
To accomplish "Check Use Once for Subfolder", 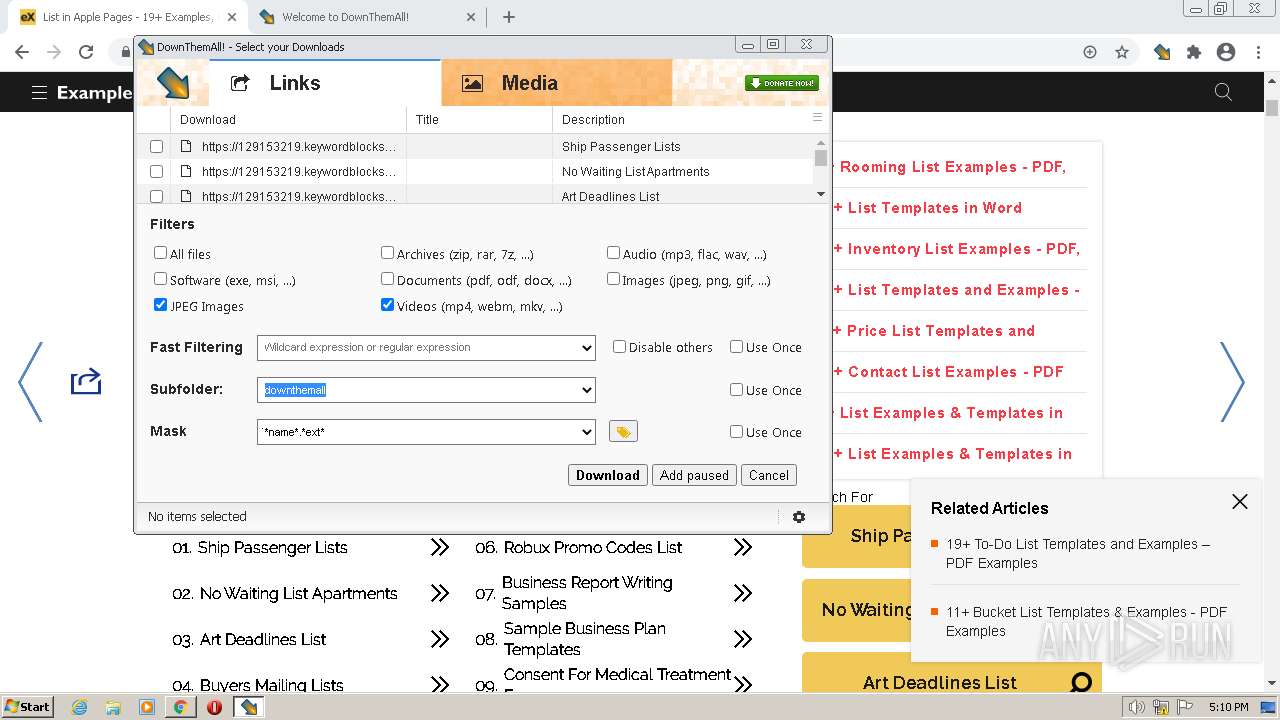I will (736, 389).
